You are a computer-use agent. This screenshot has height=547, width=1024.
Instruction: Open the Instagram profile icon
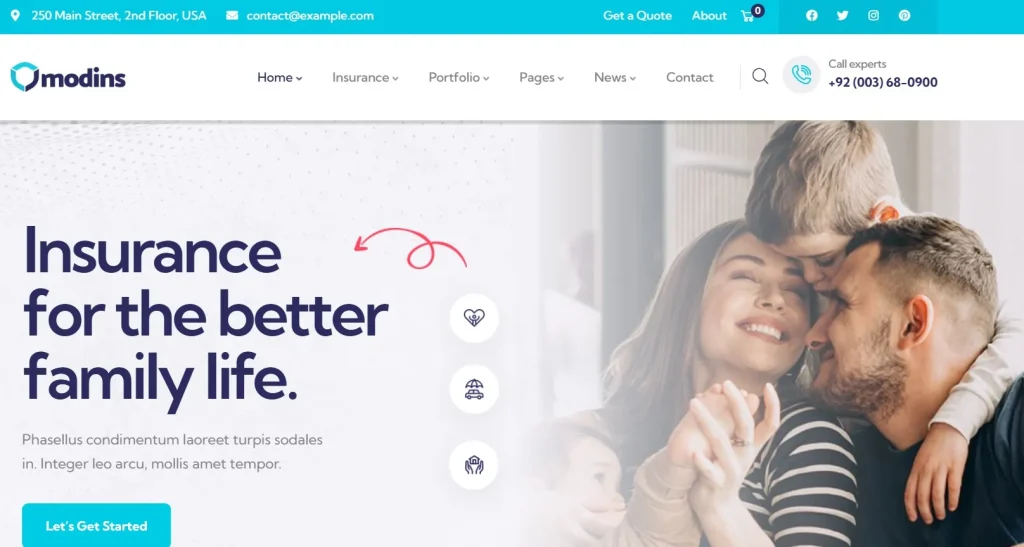(873, 16)
